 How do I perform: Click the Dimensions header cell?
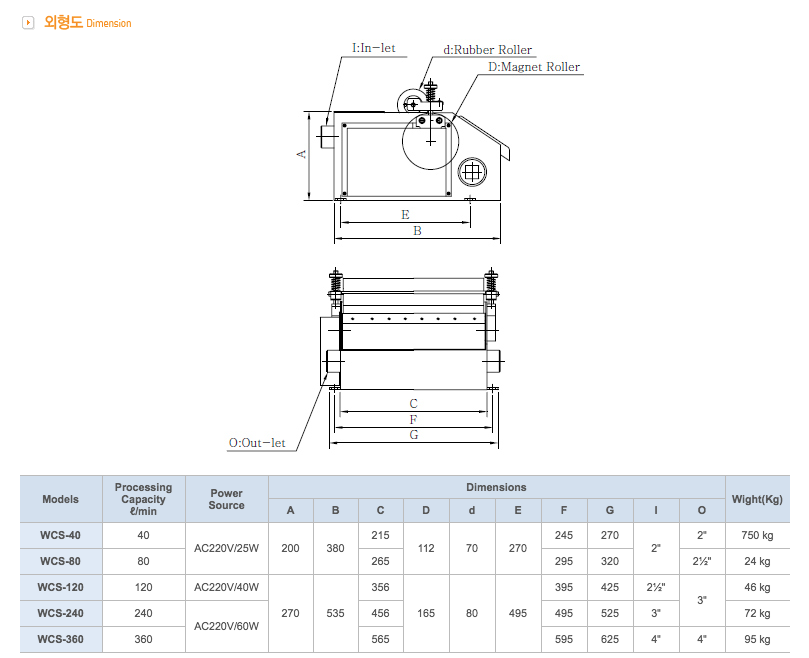tap(496, 487)
